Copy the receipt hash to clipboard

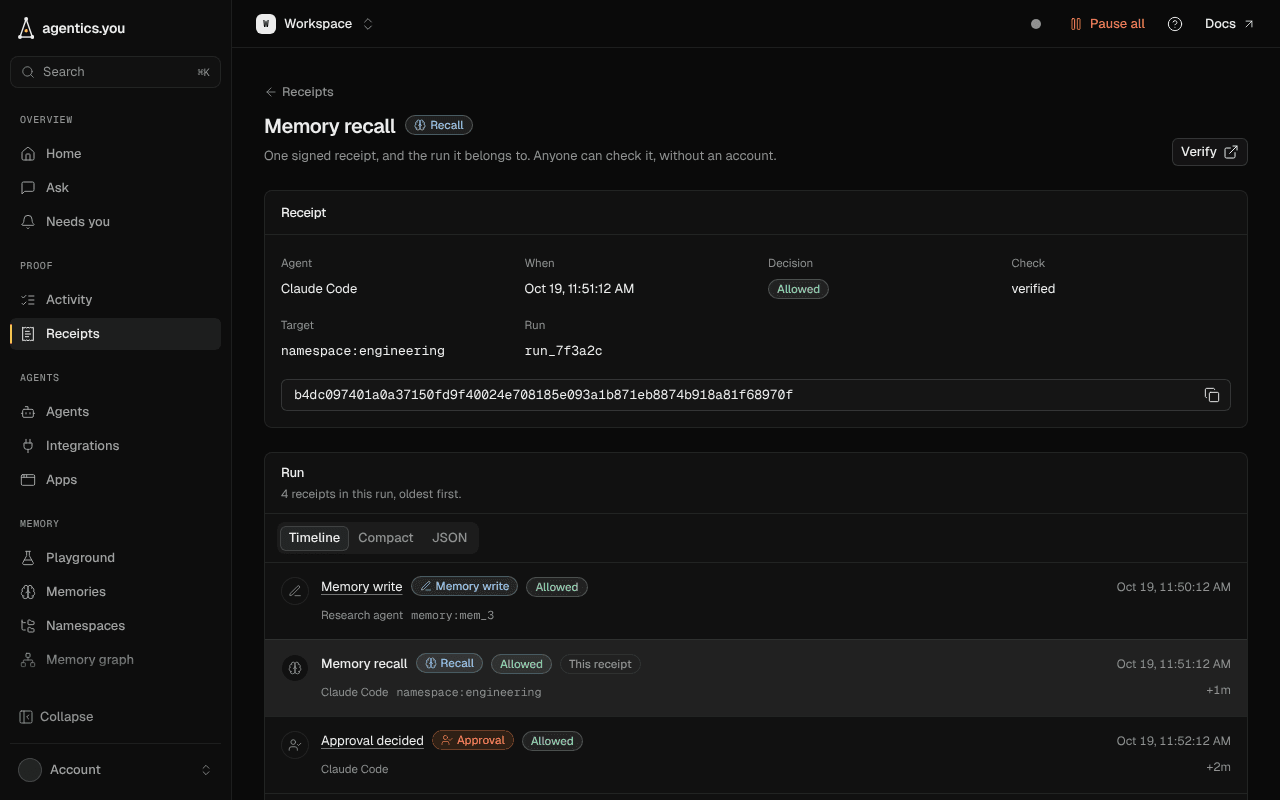pyautogui.click(x=1212, y=395)
